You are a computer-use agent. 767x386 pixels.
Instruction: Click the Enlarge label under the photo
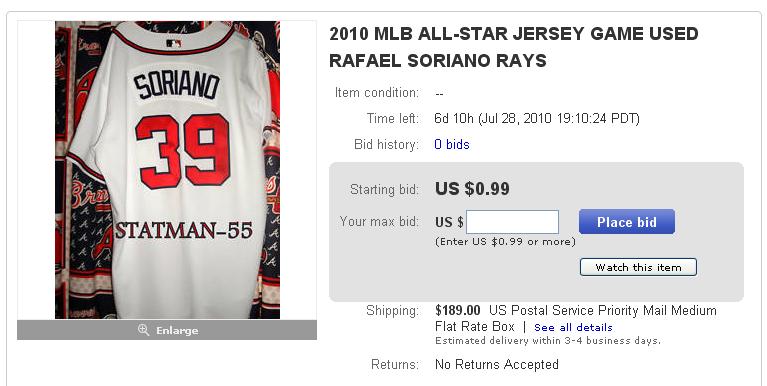177,331
